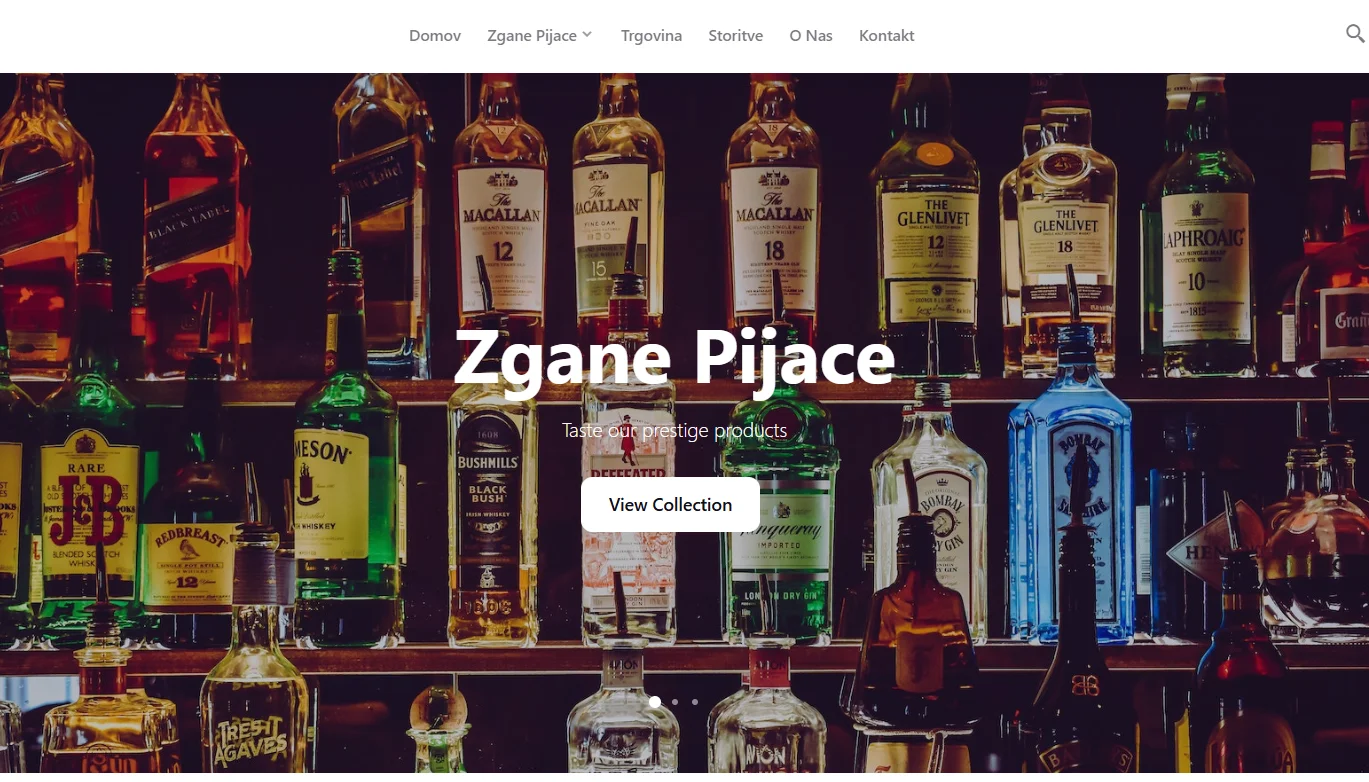Screen dimensions: 1369x782
Task: Select Storitve in the navigation bar
Action: [735, 36]
